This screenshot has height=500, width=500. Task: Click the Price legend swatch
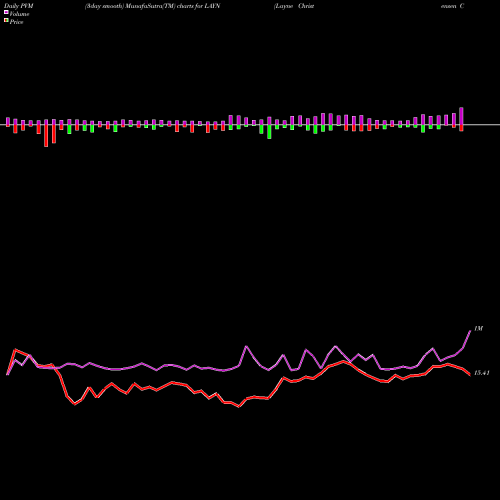[6, 21]
